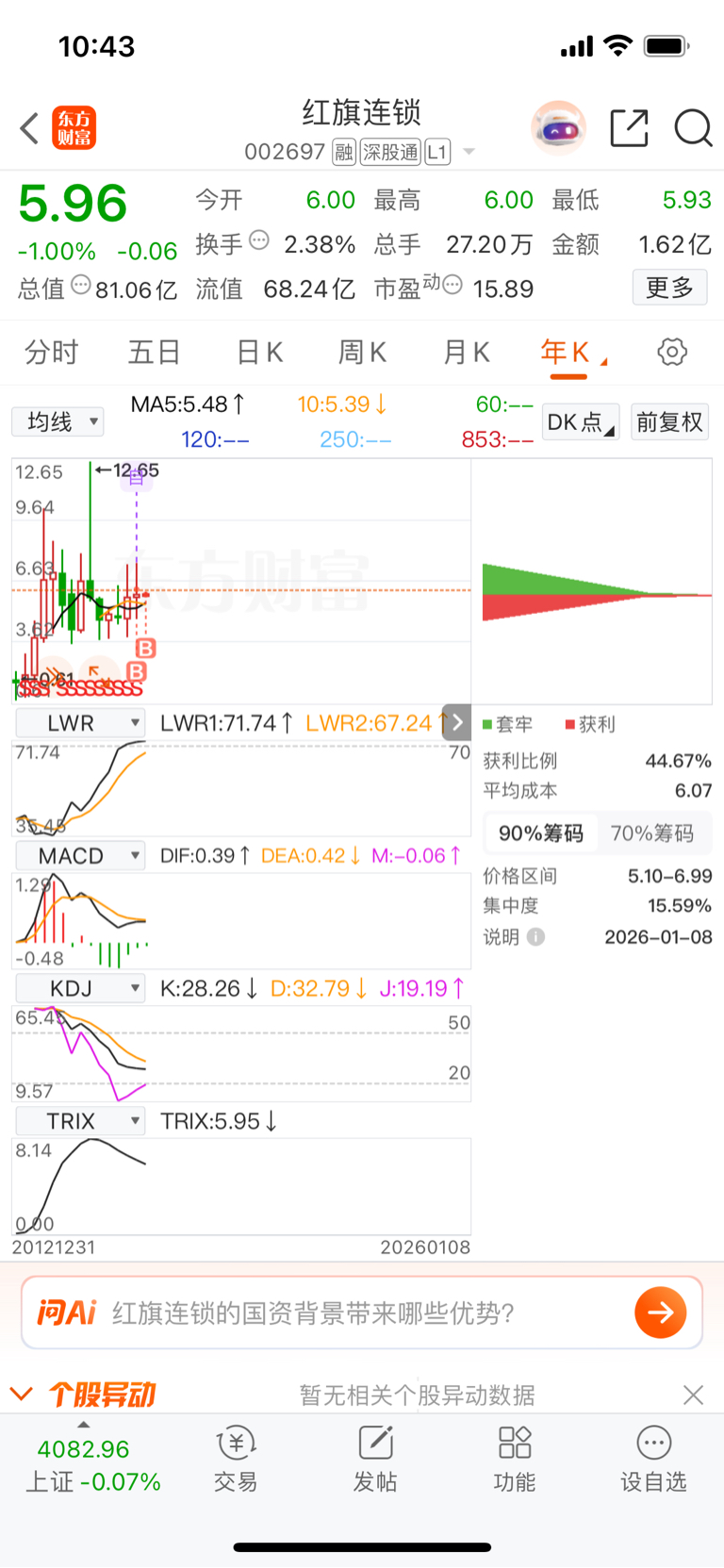Open the KDJ indicator dropdown
Image resolution: width=724 pixels, height=1568 pixels.
[x=80, y=988]
